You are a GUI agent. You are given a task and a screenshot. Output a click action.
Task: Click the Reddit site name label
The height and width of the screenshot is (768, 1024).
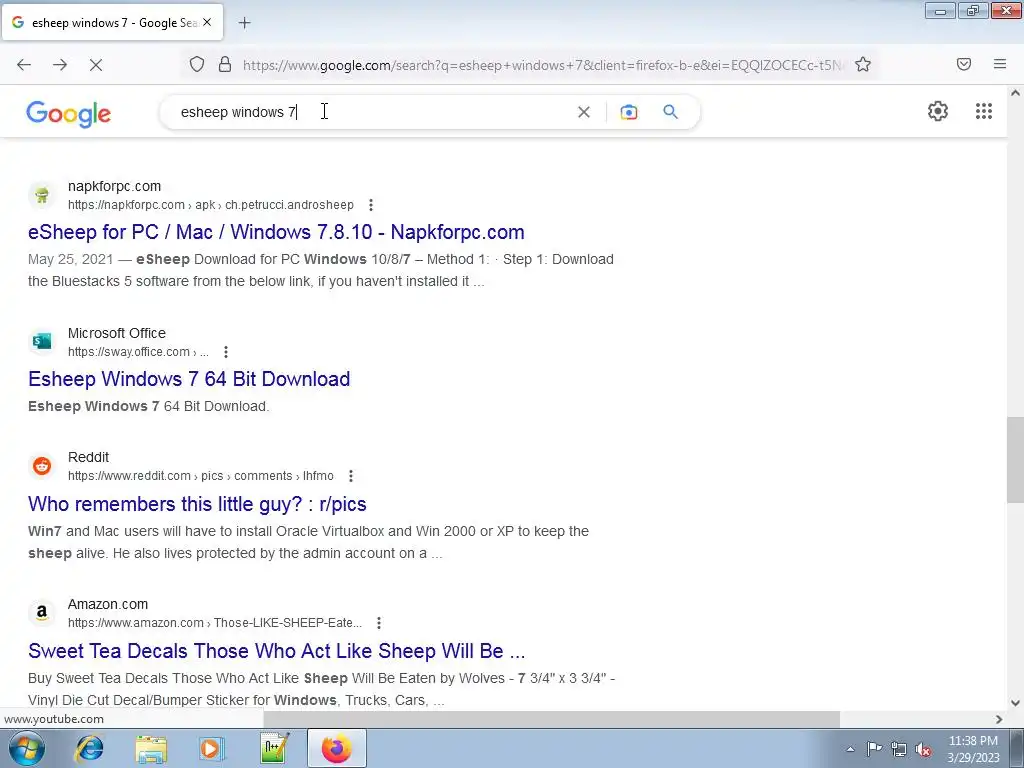(x=88, y=457)
